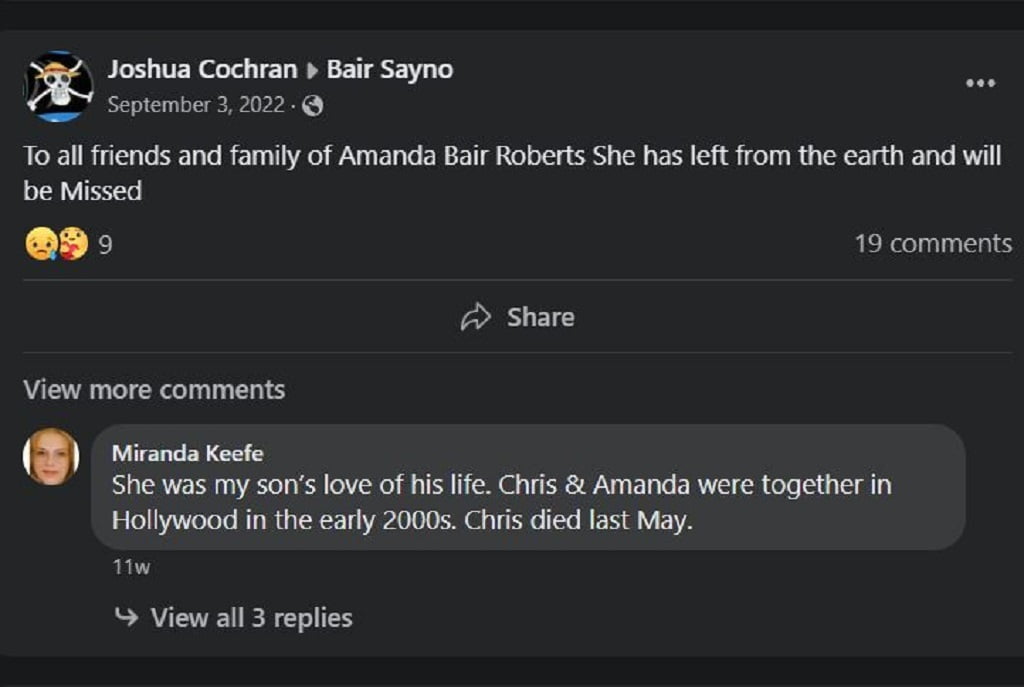Click the 11w comment timestamp
This screenshot has width=1024, height=687.
[131, 566]
